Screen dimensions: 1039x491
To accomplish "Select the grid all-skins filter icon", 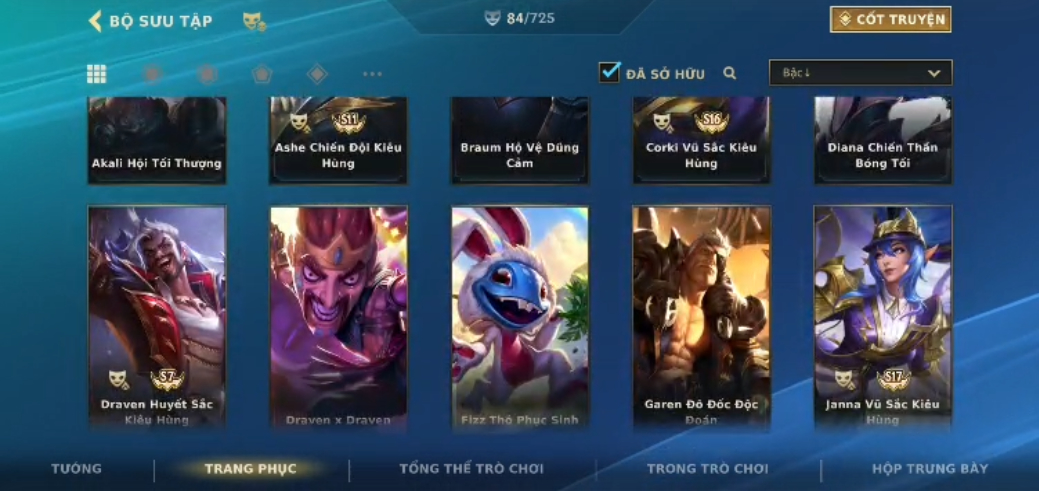I will coord(97,74).
